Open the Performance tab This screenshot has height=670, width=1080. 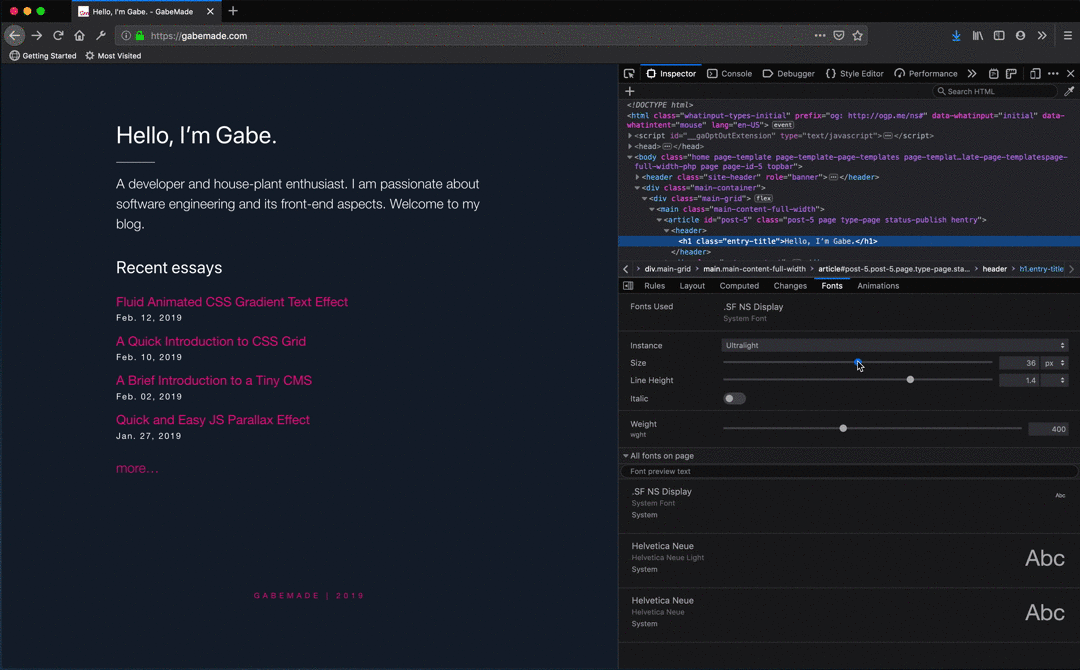click(x=925, y=74)
